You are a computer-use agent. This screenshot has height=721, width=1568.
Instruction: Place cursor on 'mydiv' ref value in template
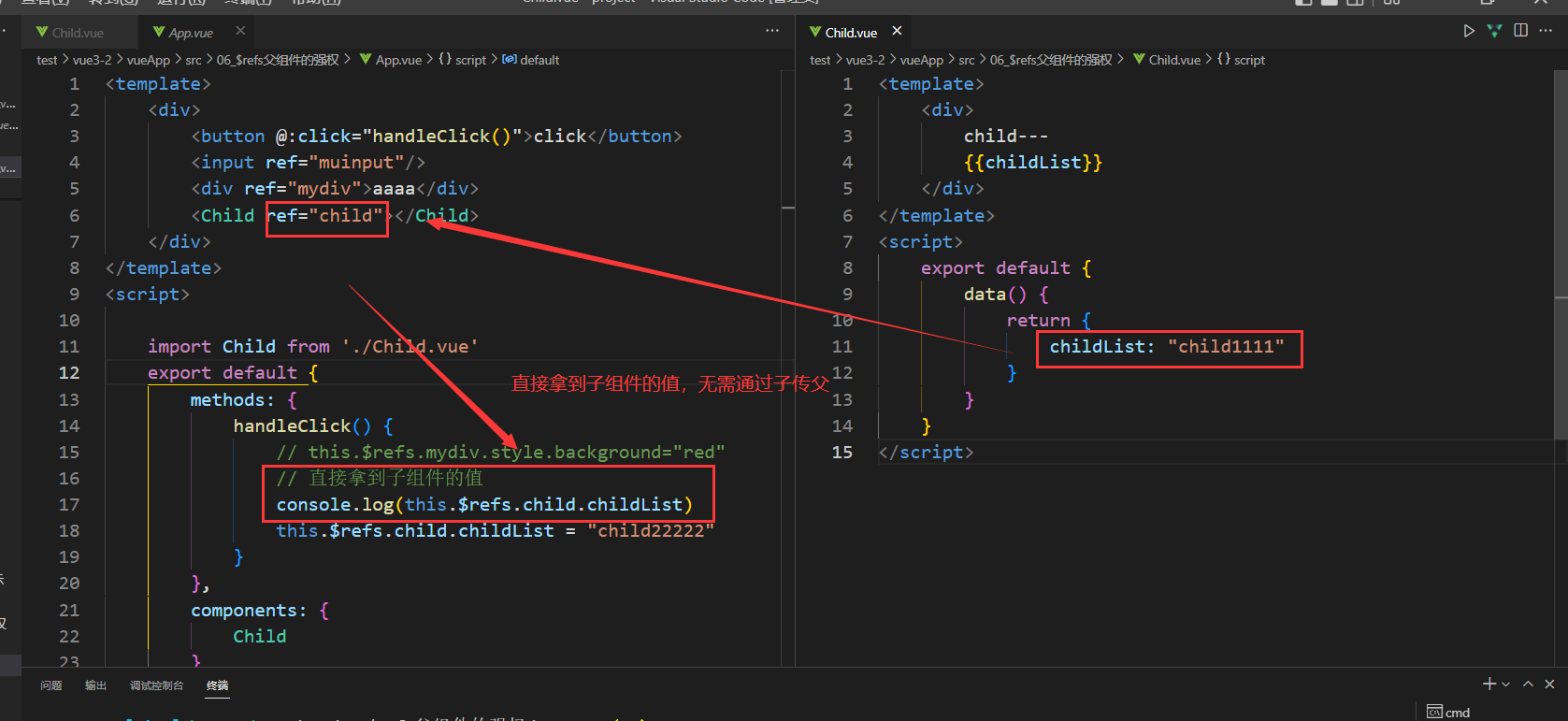[324, 188]
